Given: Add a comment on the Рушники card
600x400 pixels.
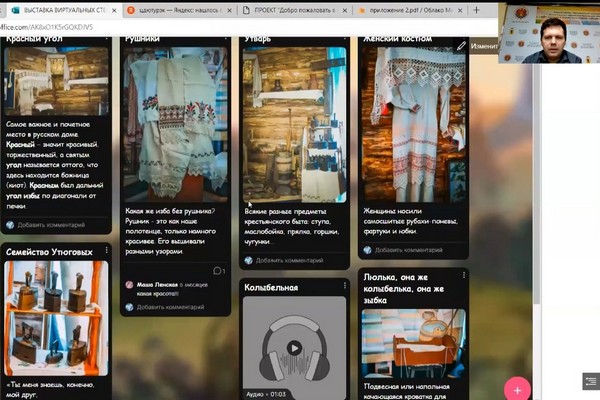Looking at the screenshot, I should click(170, 307).
